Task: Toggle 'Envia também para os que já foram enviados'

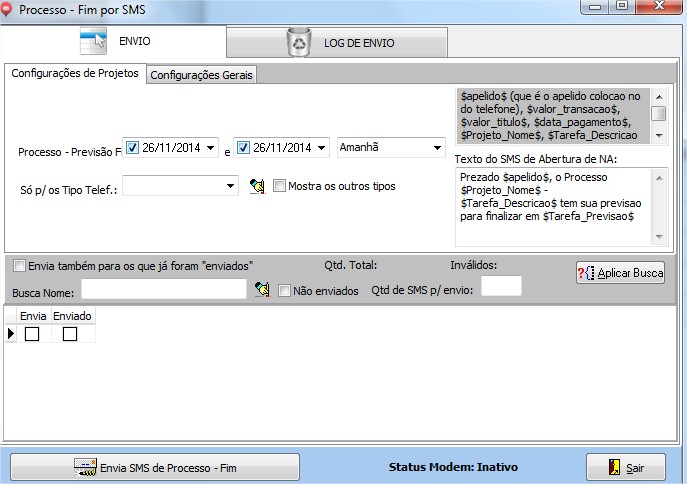Action: pos(20,265)
